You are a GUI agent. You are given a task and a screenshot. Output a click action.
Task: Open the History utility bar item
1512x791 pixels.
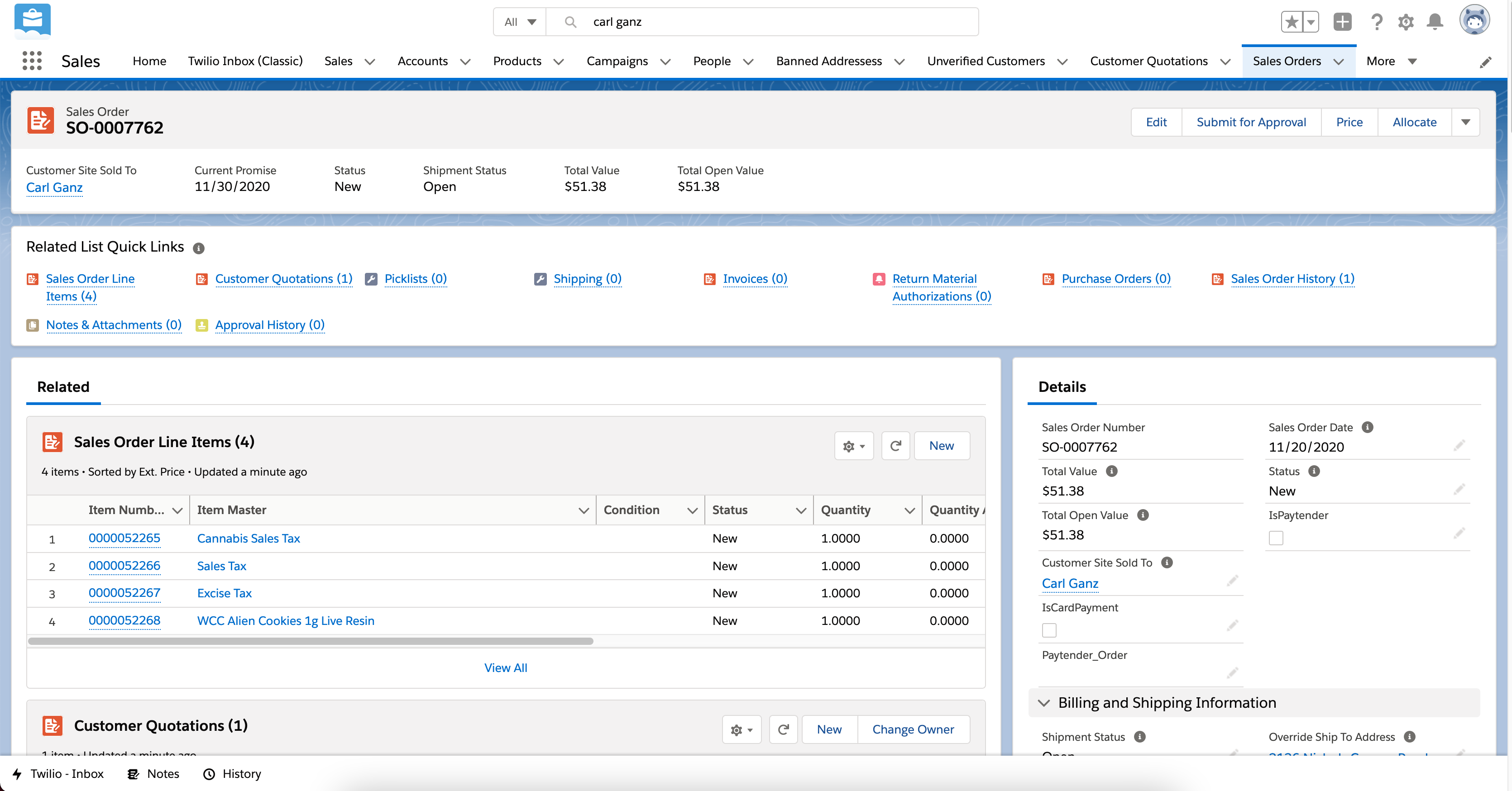click(x=232, y=774)
